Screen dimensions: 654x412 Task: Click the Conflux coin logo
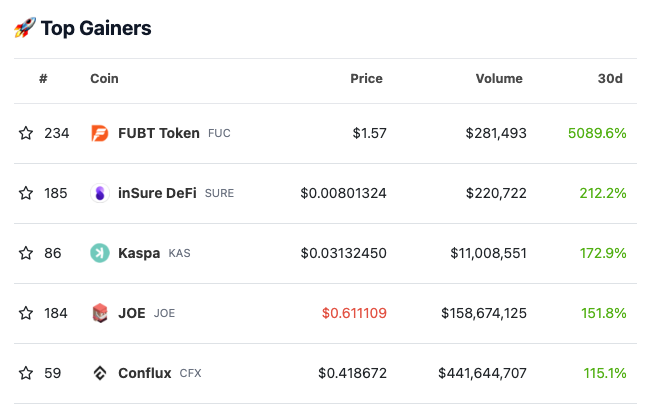[x=99, y=373]
